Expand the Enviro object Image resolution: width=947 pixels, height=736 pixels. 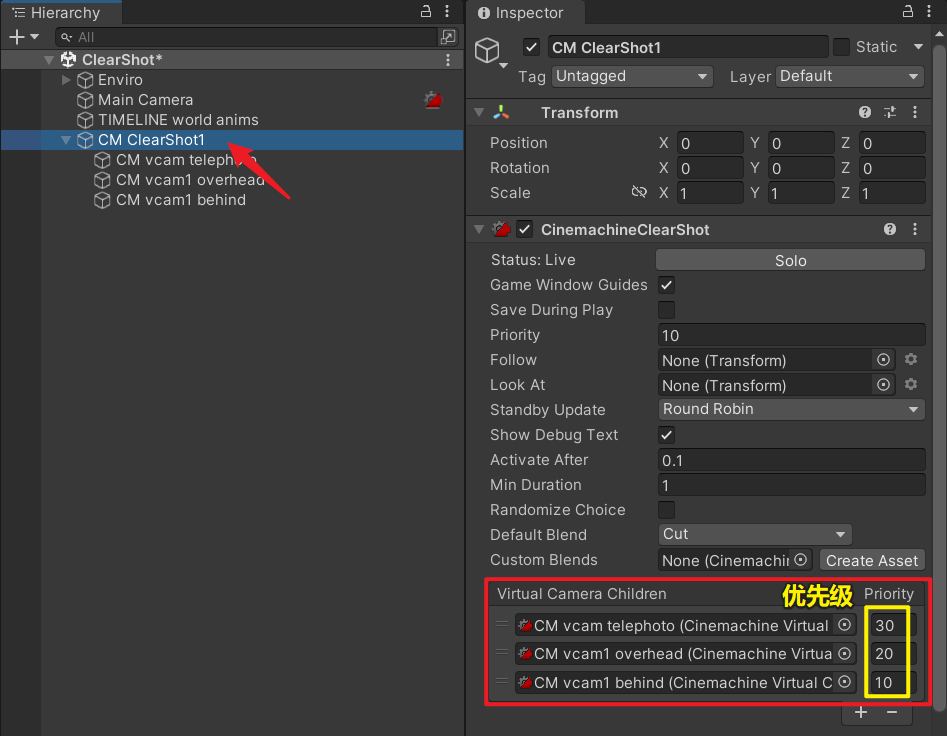pos(66,80)
